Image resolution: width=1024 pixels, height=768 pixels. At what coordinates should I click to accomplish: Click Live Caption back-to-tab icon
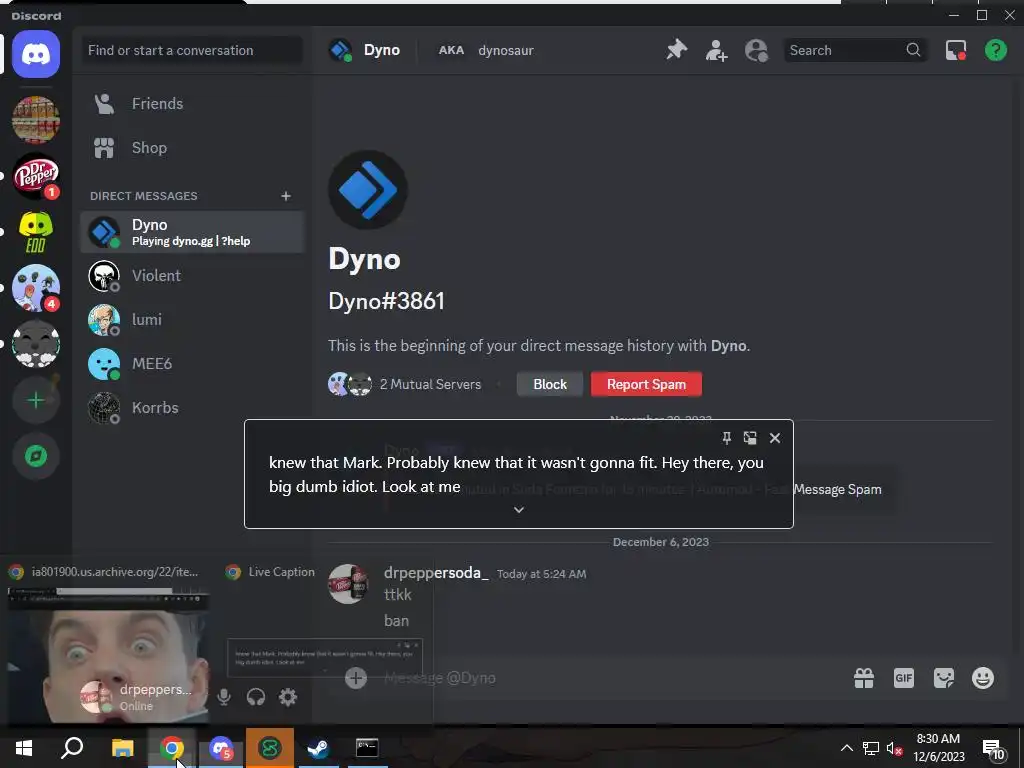point(750,438)
